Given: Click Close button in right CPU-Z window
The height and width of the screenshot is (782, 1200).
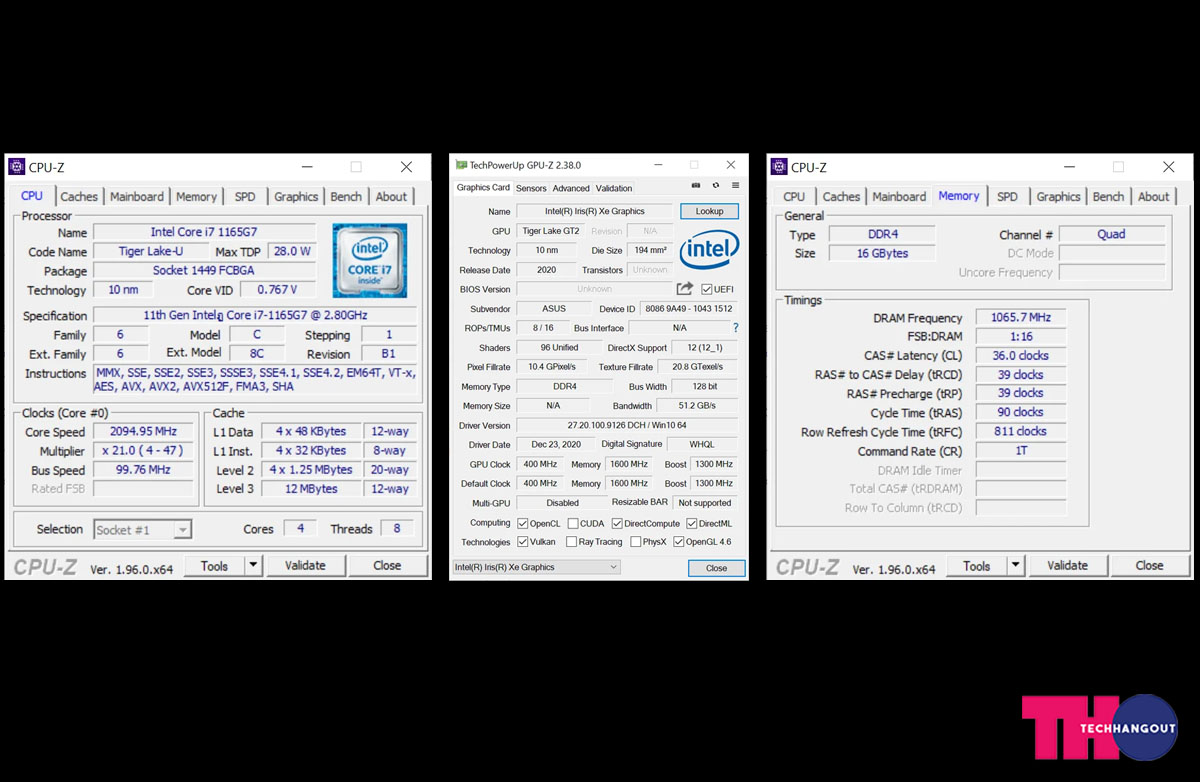Looking at the screenshot, I should click(1149, 566).
